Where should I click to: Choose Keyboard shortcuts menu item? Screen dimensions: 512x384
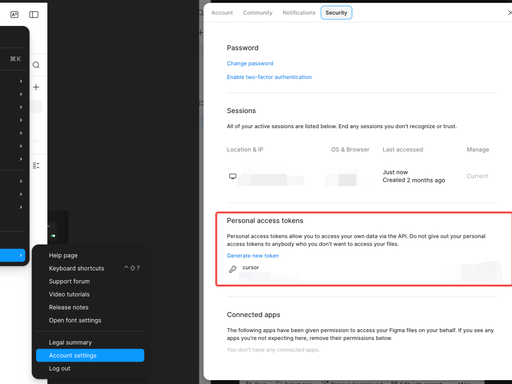[90, 268]
